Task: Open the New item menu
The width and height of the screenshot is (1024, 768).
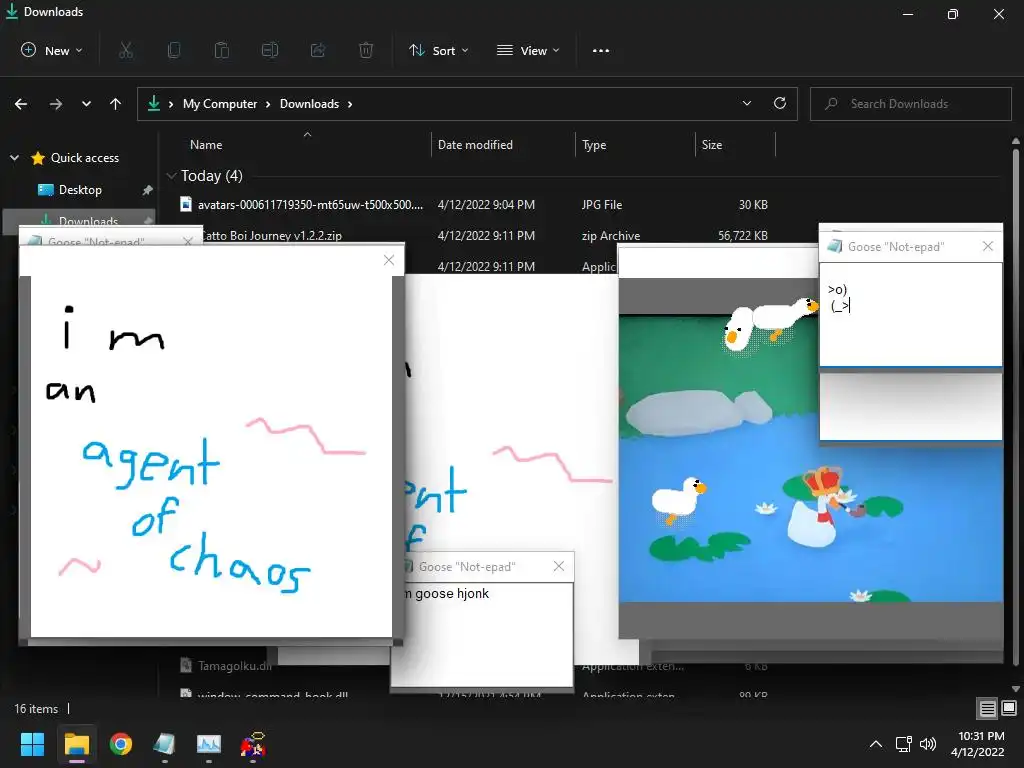Action: (x=52, y=50)
